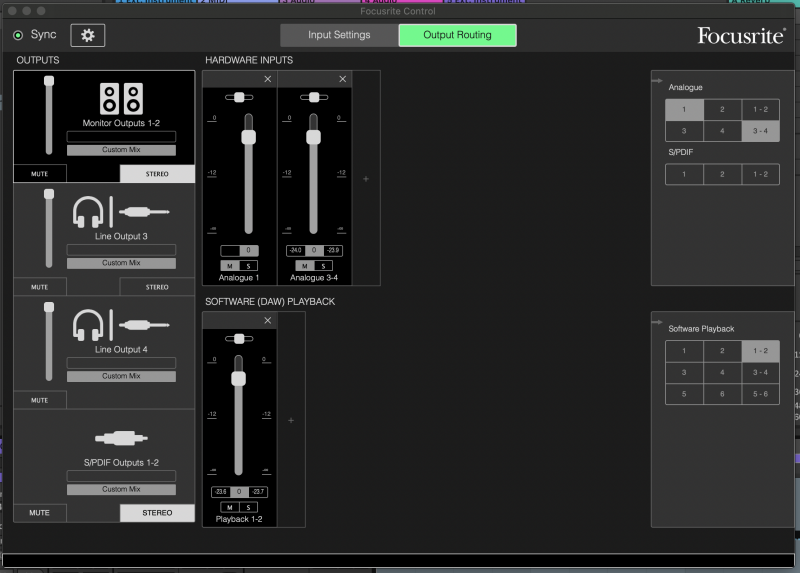Select Software Playback pair 3-4
The width and height of the screenshot is (800, 573).
coord(760,372)
